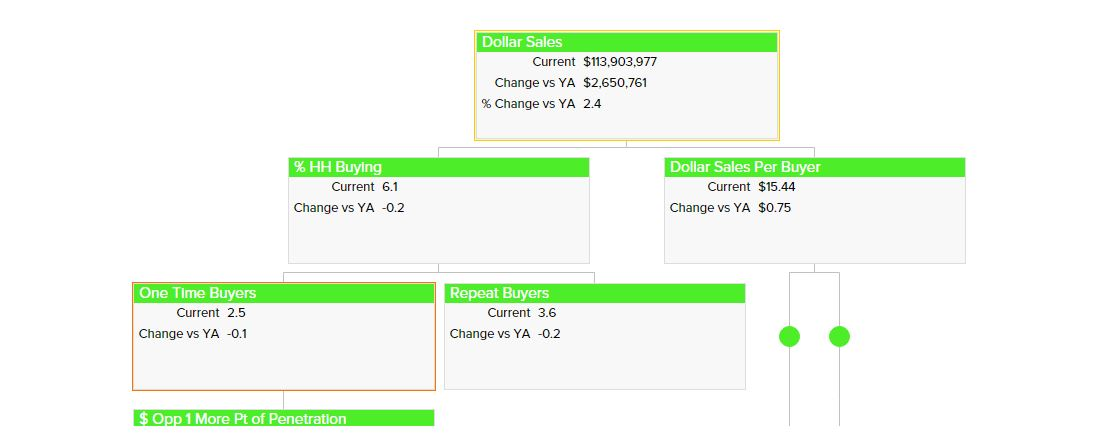Select the Dollar Sales Per Buyer header

[x=814, y=167]
